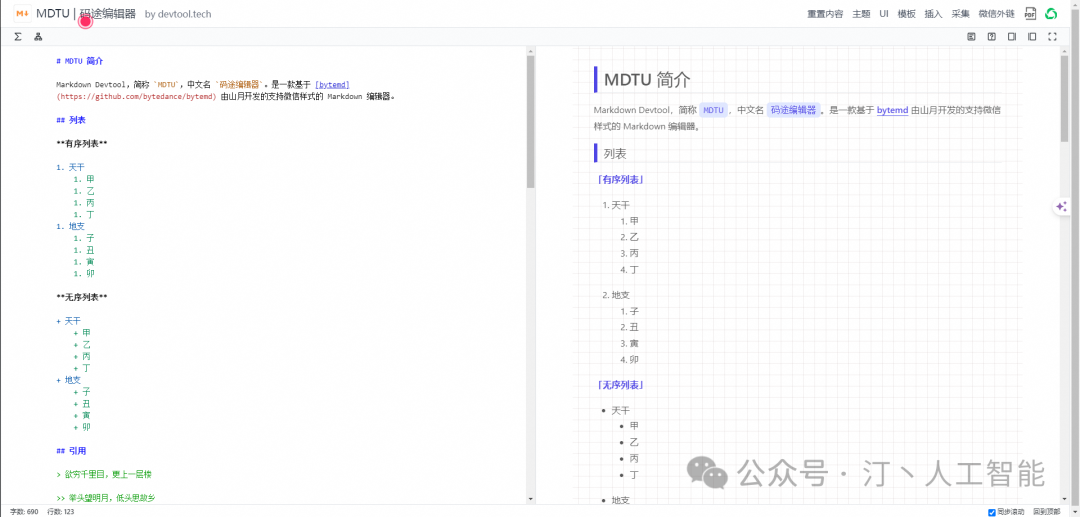Open the diagram (org-chart) icon

coord(39,36)
